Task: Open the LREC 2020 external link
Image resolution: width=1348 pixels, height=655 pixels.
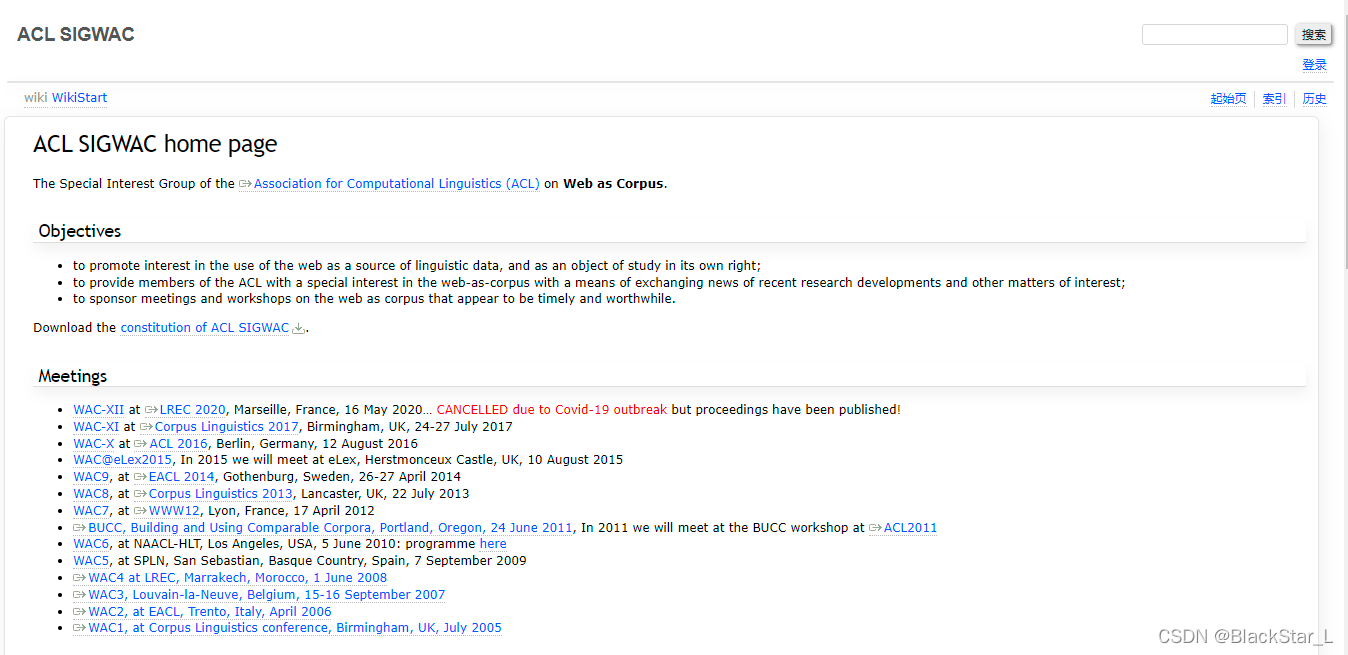Action: 192,410
